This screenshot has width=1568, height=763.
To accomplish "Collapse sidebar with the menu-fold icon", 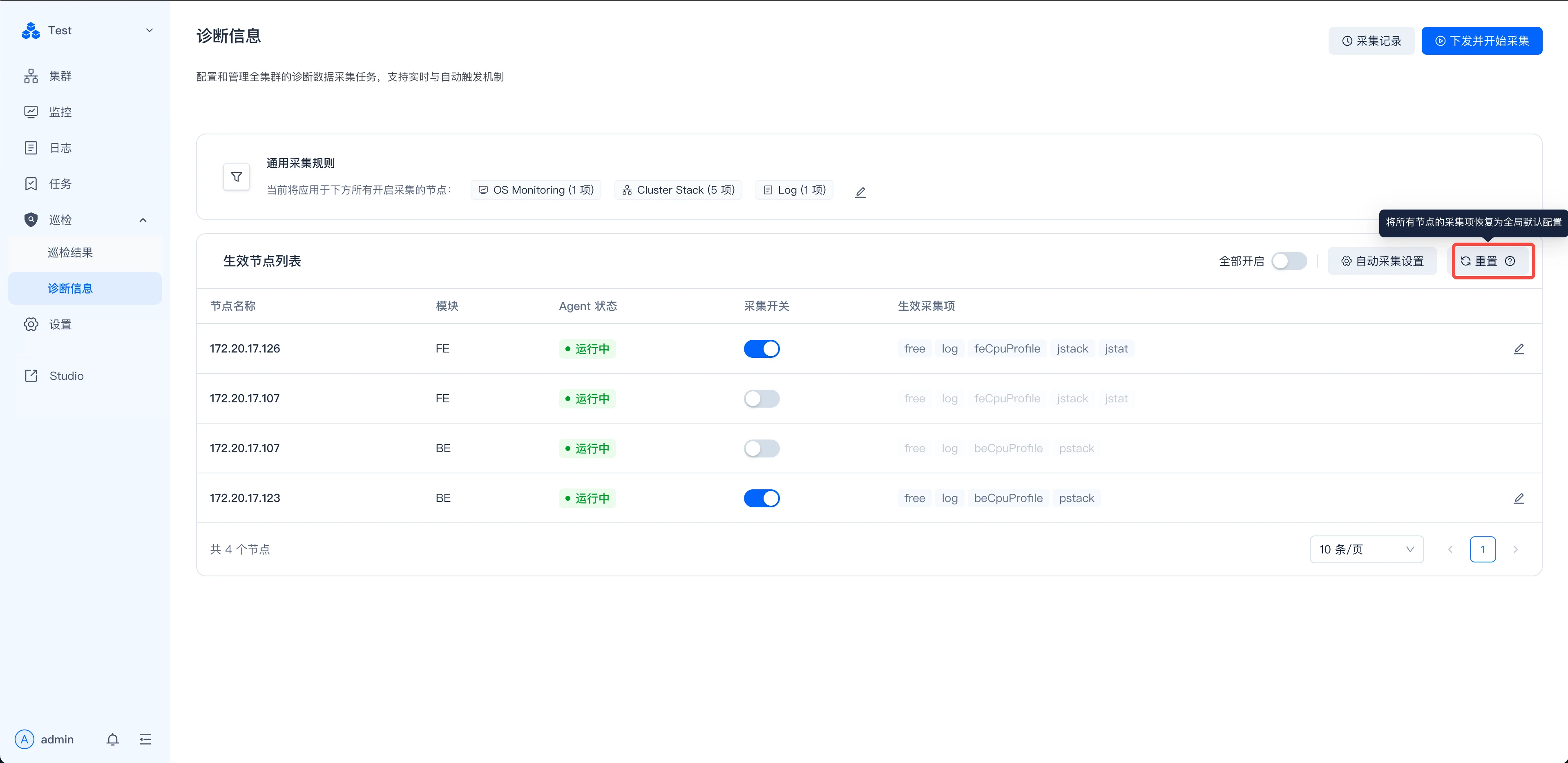I will click(x=145, y=739).
